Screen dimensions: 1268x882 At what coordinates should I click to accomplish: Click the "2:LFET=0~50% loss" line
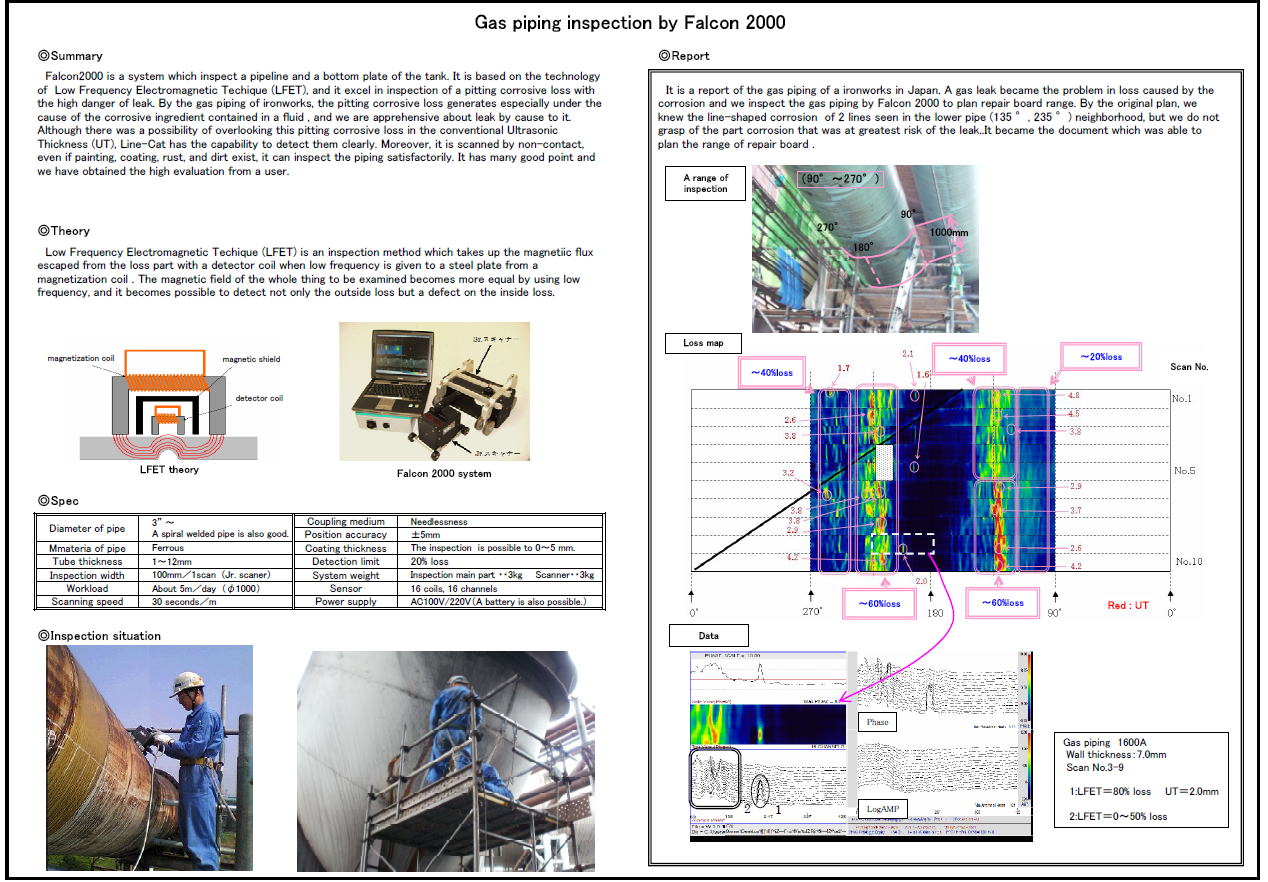tap(1116, 817)
